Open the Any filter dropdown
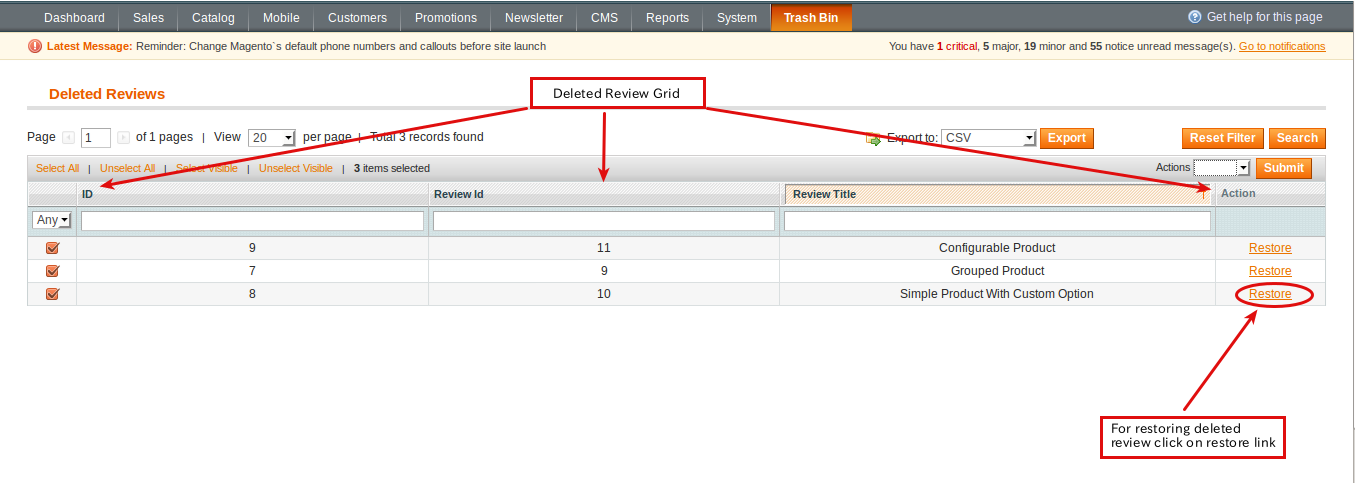1355x483 pixels. coord(52,220)
